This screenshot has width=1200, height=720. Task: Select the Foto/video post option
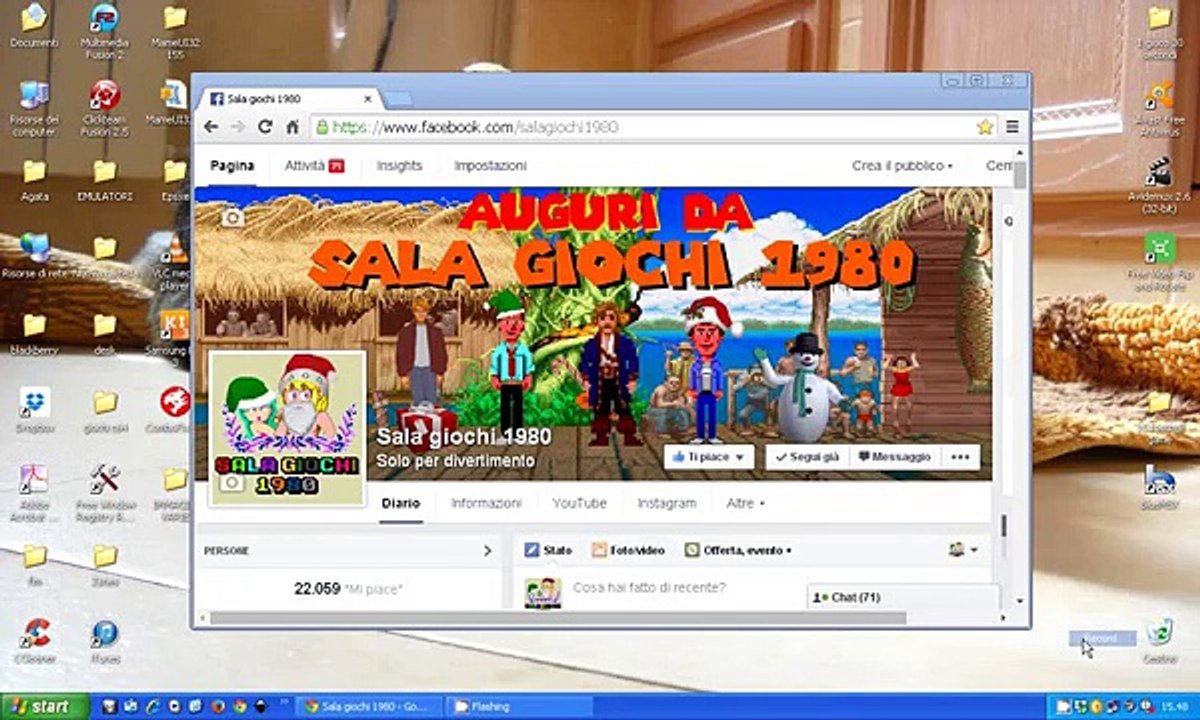(628, 550)
